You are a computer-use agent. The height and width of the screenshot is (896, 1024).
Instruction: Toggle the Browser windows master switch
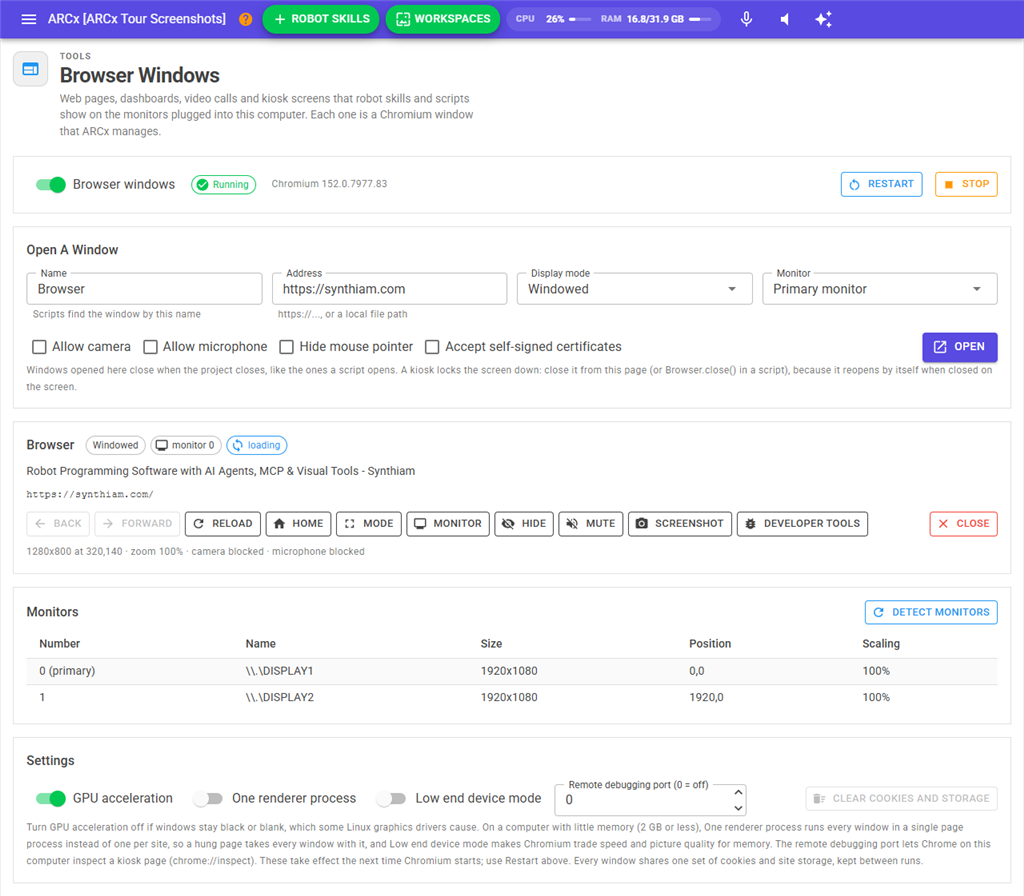pyautogui.click(x=51, y=185)
